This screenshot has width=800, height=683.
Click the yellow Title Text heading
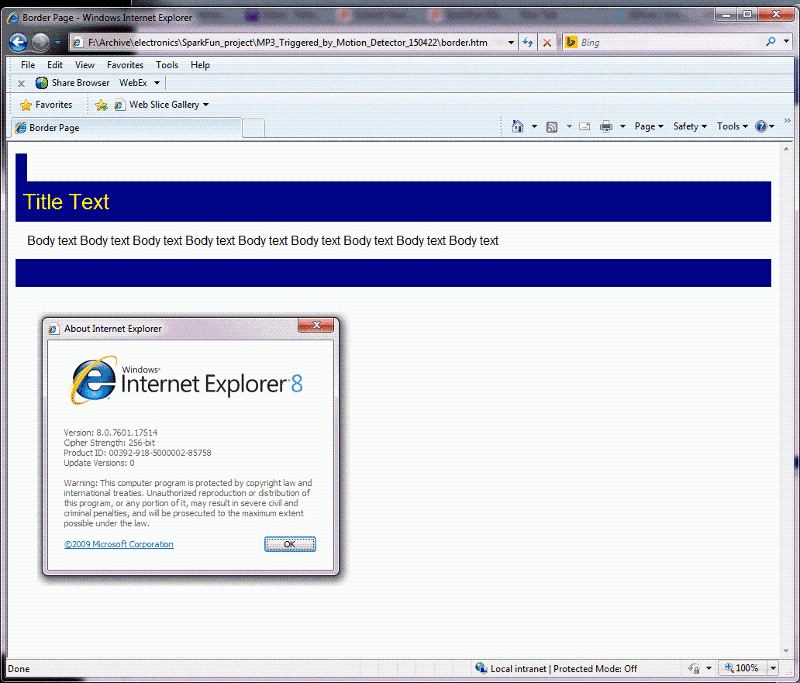click(x=66, y=202)
